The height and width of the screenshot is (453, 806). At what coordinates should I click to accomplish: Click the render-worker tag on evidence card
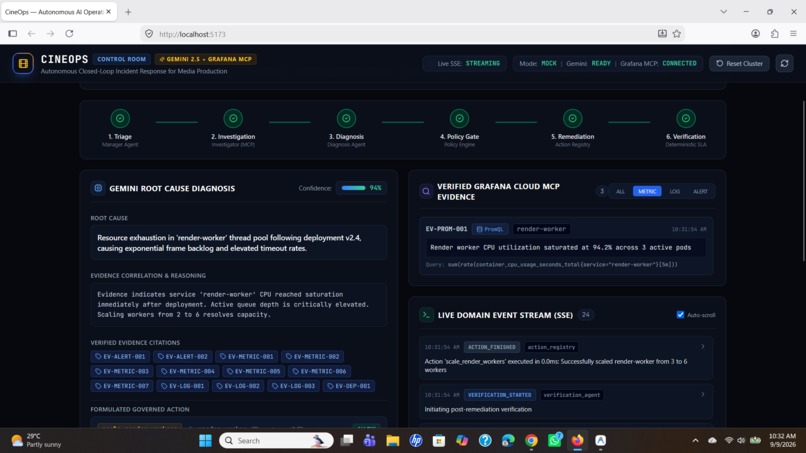point(541,229)
